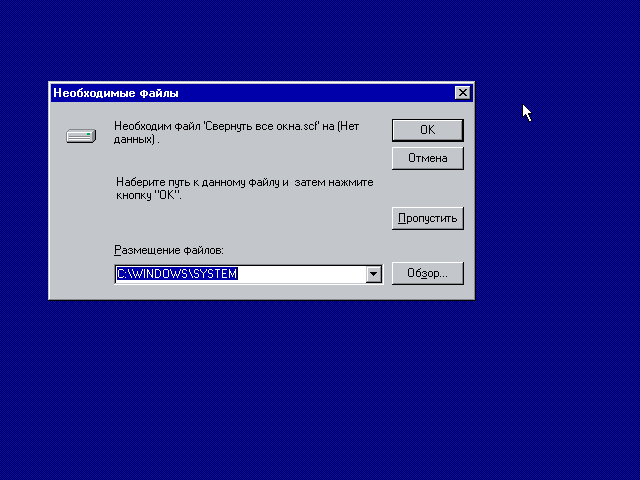The height and width of the screenshot is (480, 640).
Task: Click the 'Необходим файл' message text
Action: (x=236, y=133)
